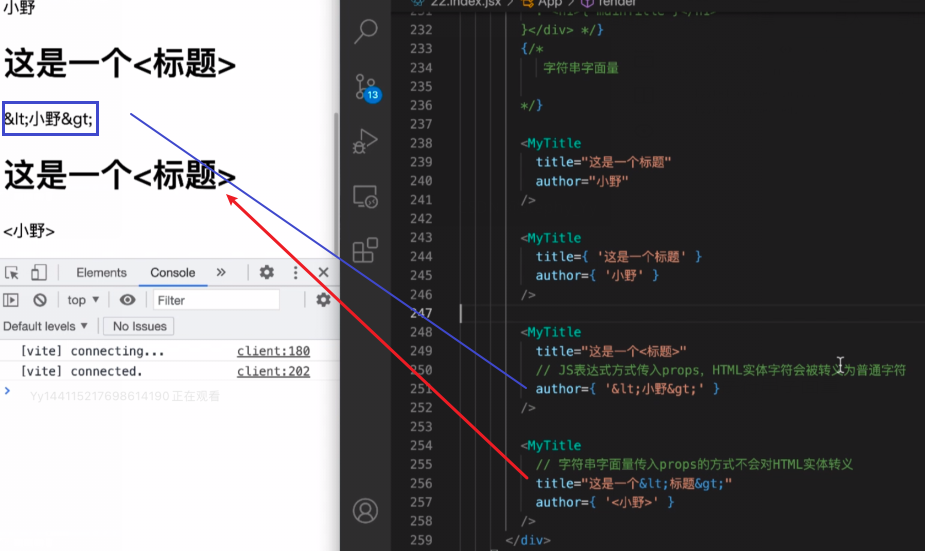Open the client:202 source link

pyautogui.click(x=273, y=371)
